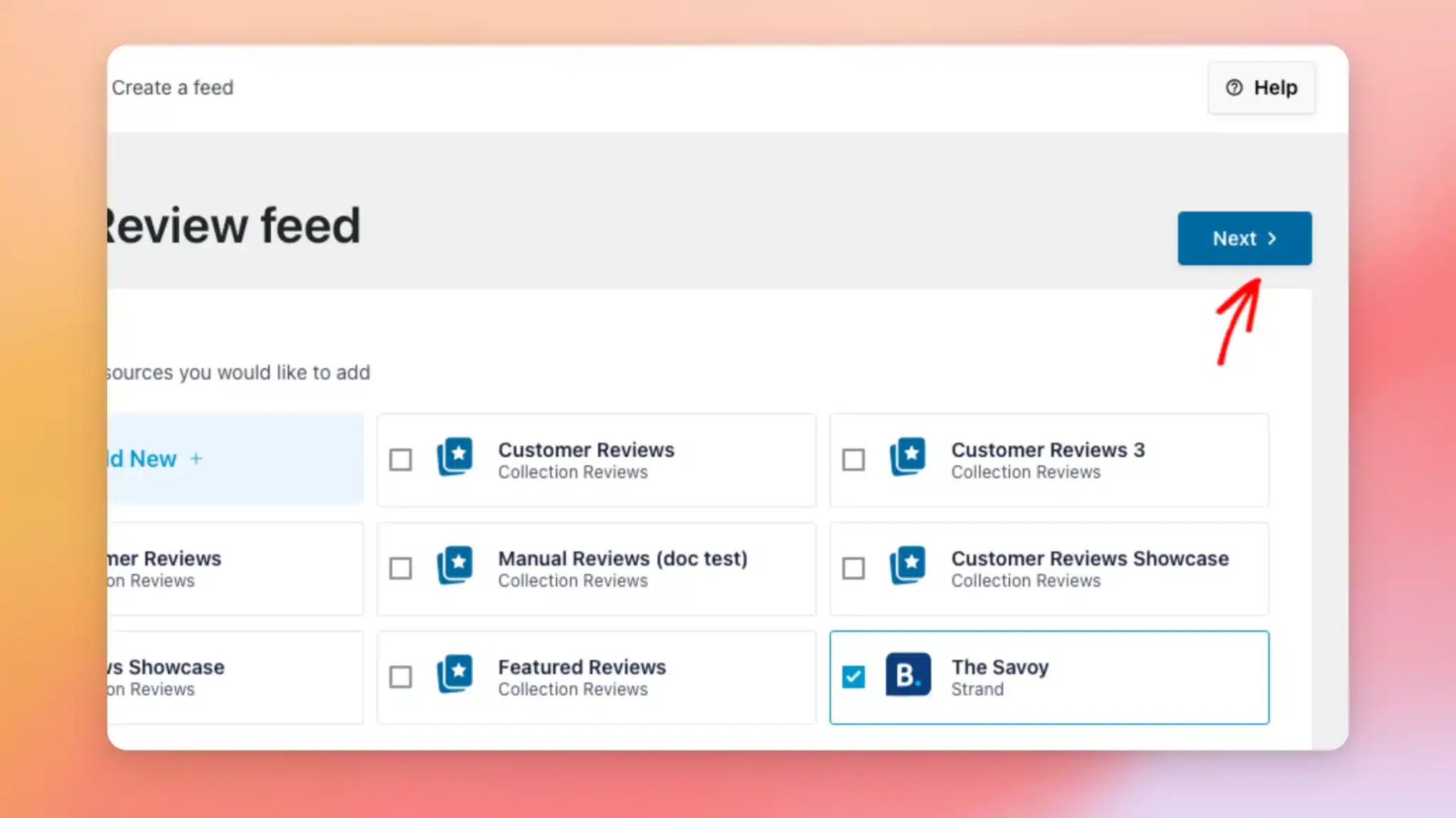Click the plus icon next to Add New
The height and width of the screenshot is (818, 1456).
click(196, 458)
